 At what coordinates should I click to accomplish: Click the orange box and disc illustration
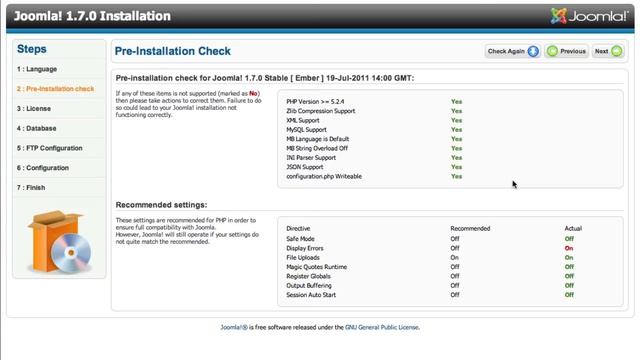click(x=60, y=242)
